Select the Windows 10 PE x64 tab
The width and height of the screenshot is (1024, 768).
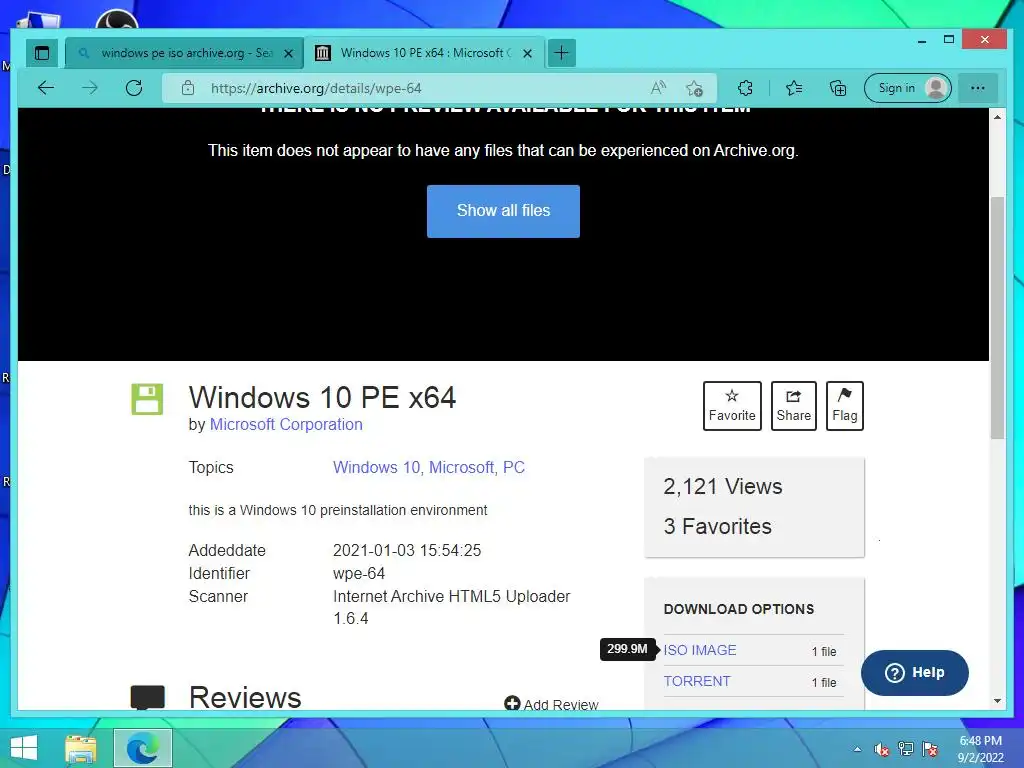click(x=424, y=53)
